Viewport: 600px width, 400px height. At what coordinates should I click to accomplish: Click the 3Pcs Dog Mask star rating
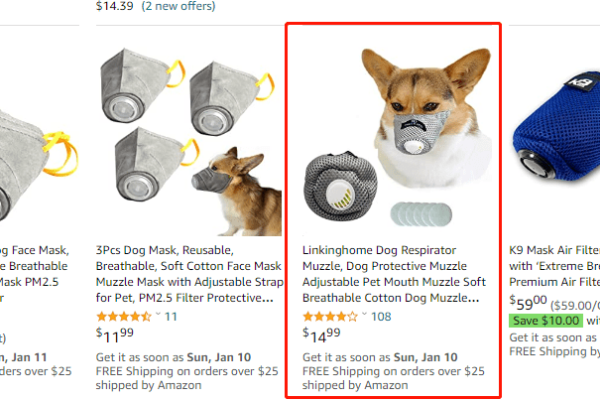(x=124, y=316)
